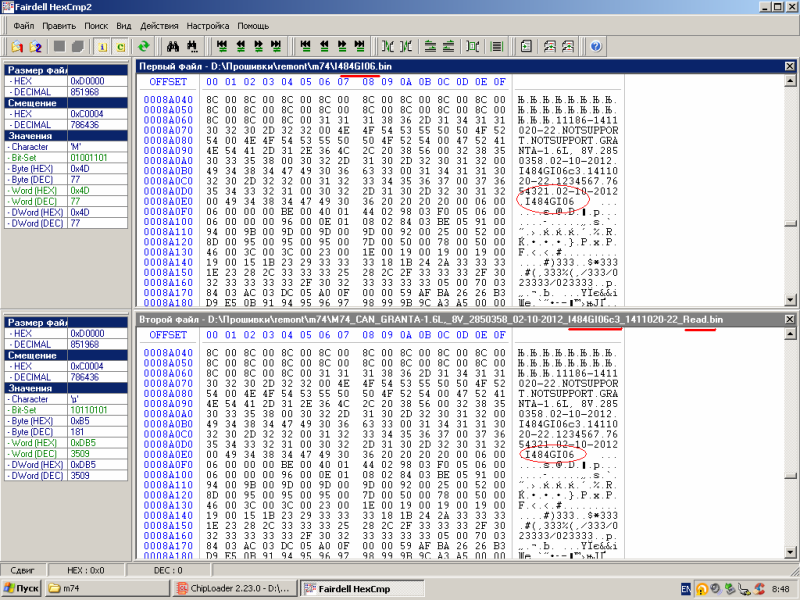This screenshot has width=800, height=600.
Task: Click the blue question mark help icon
Action: (596, 46)
